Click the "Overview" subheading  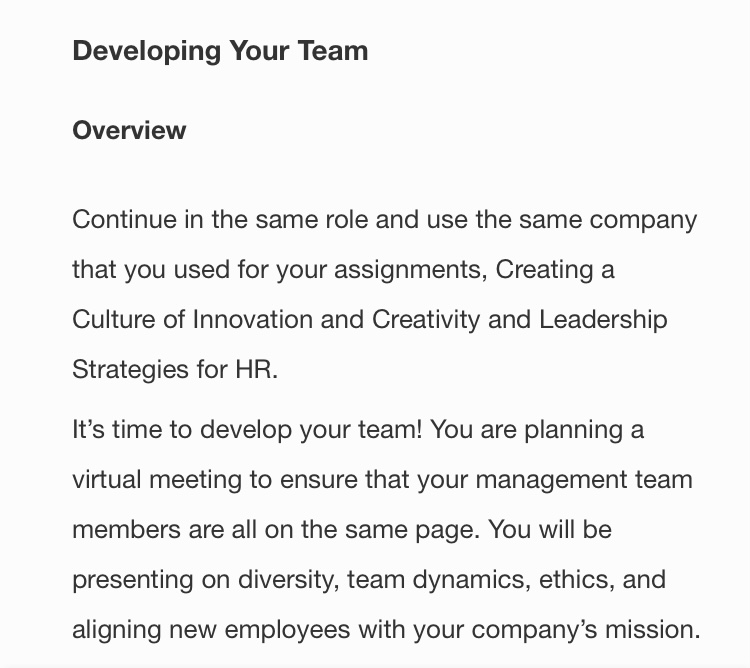129,130
